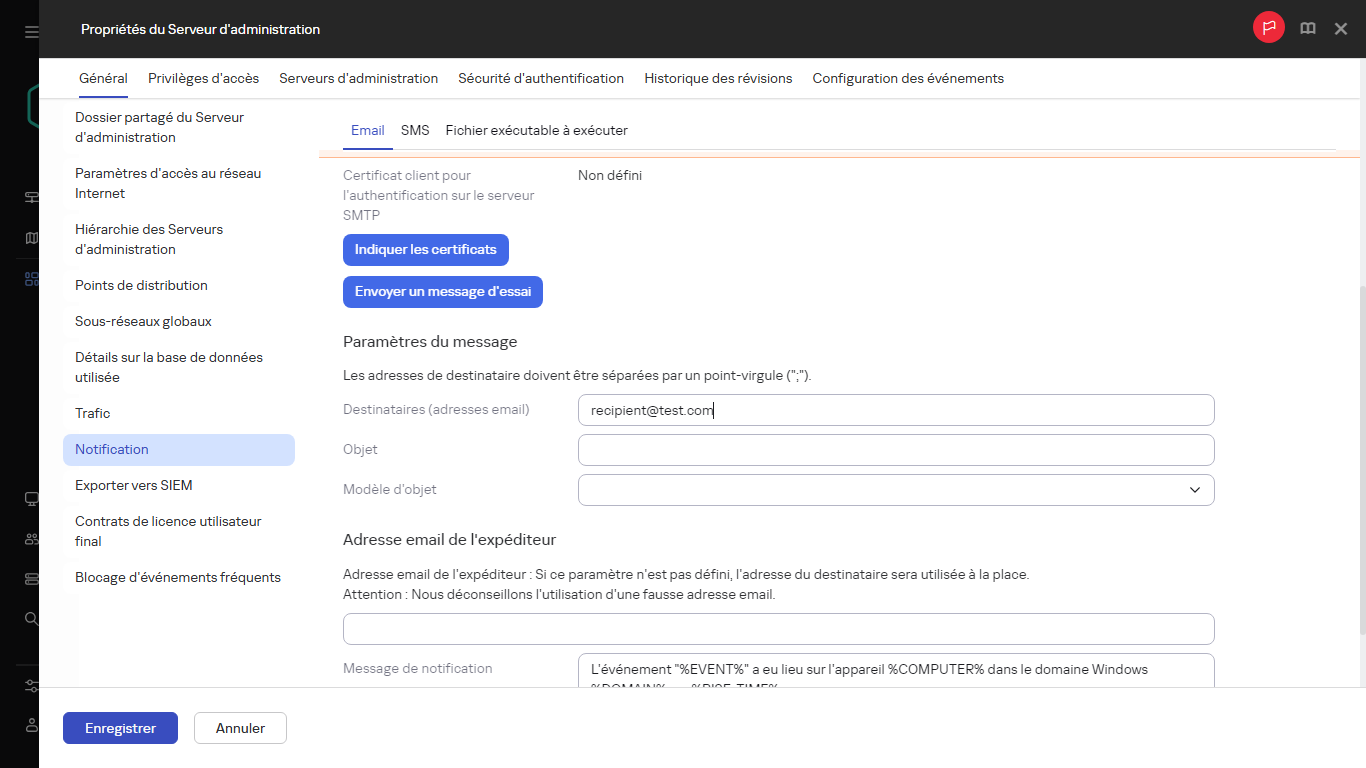The height and width of the screenshot is (768, 1366).
Task: Open notifications via the red flag icon
Action: click(1268, 28)
